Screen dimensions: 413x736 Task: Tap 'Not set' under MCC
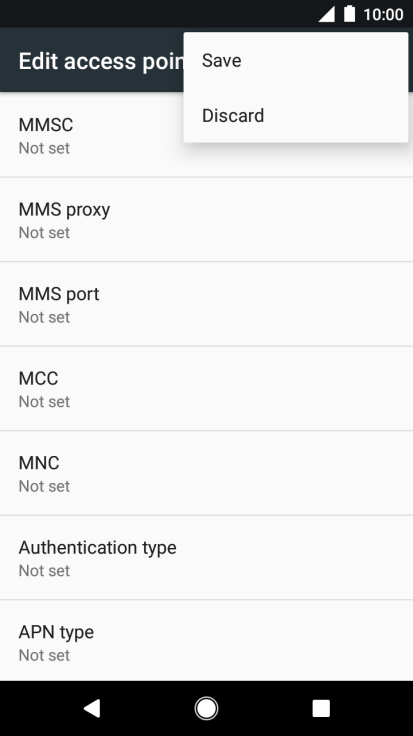(x=44, y=402)
